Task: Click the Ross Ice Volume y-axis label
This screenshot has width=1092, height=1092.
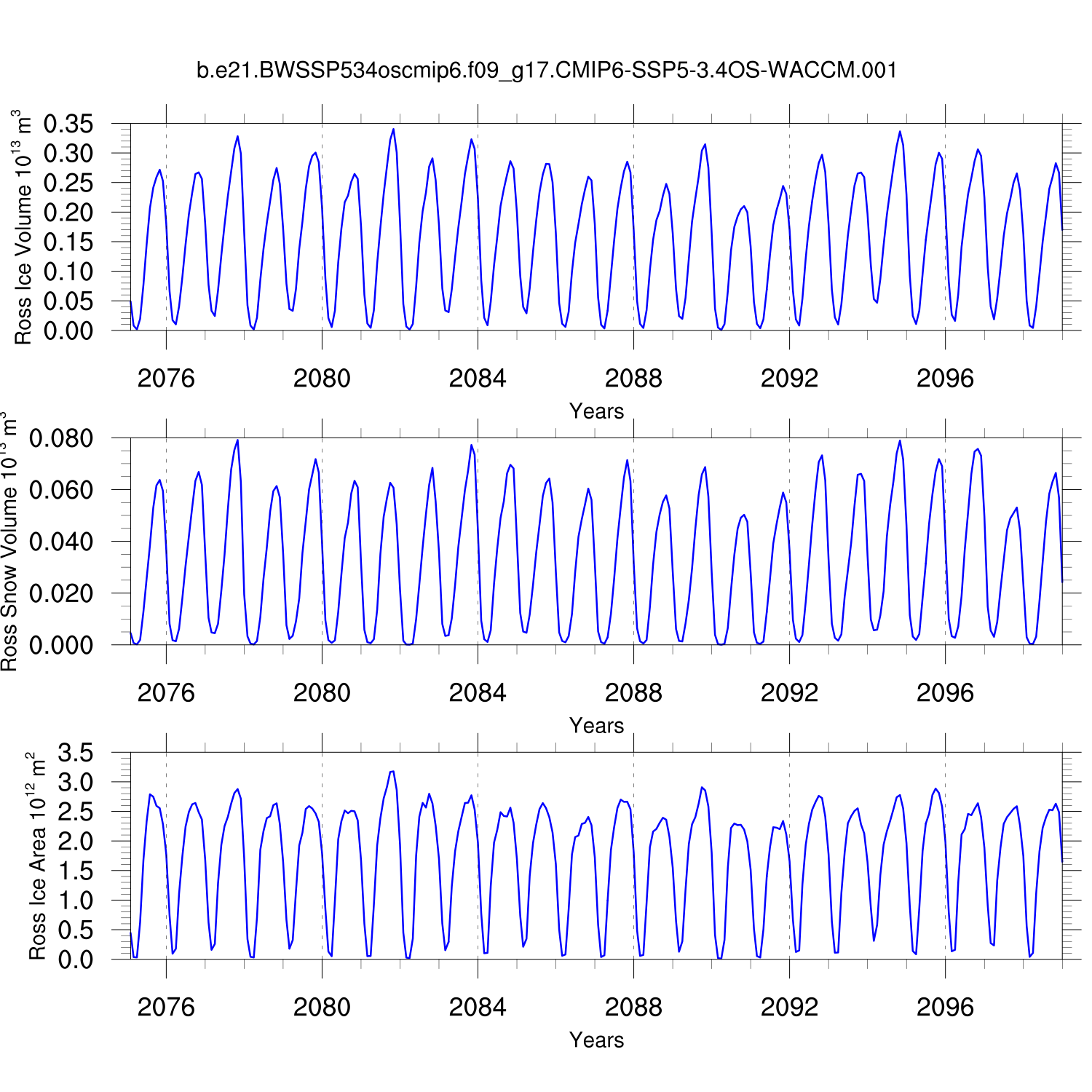Action: pyautogui.click(x=23, y=227)
